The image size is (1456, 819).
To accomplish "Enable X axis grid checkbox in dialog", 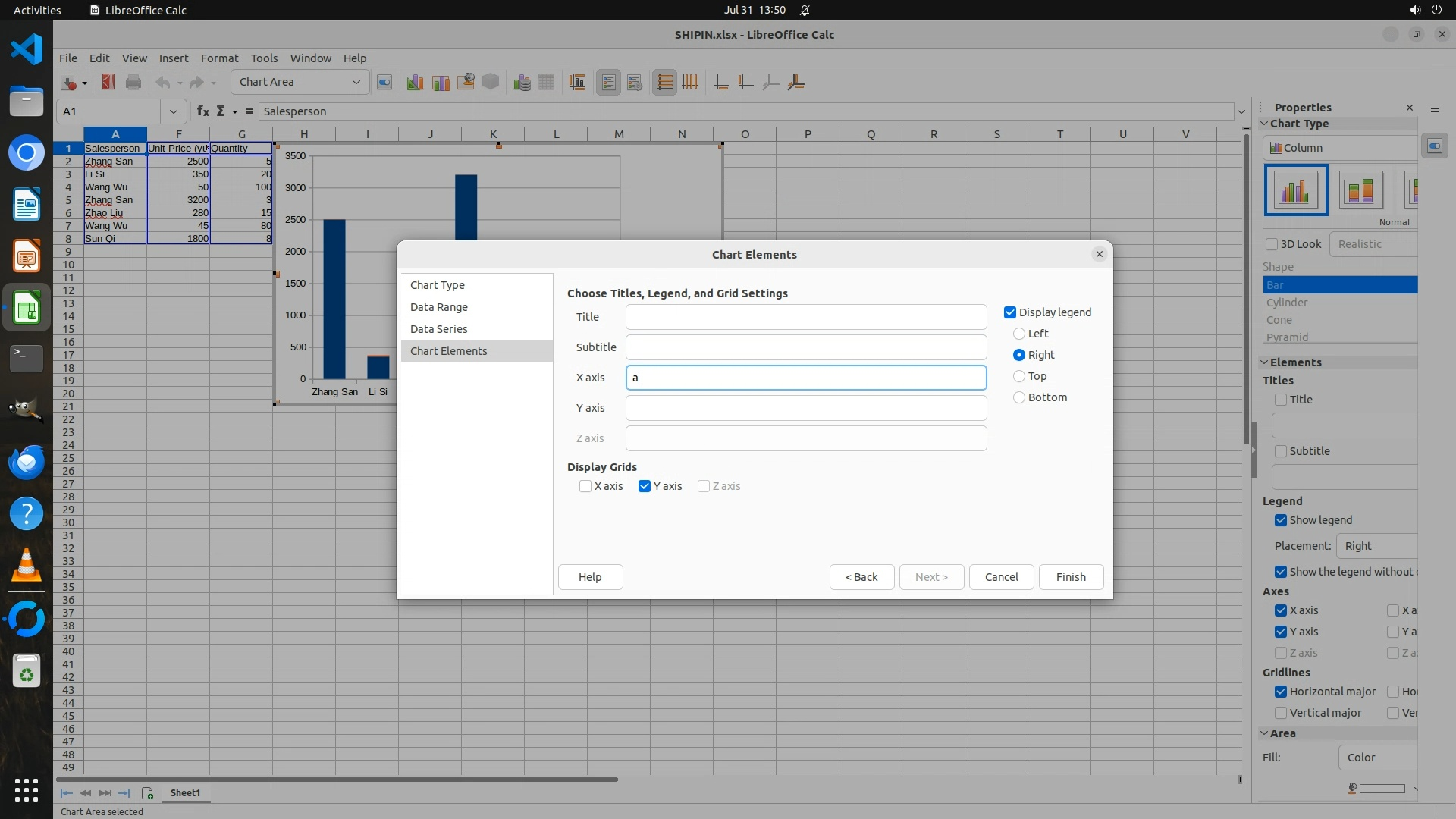I will (585, 486).
